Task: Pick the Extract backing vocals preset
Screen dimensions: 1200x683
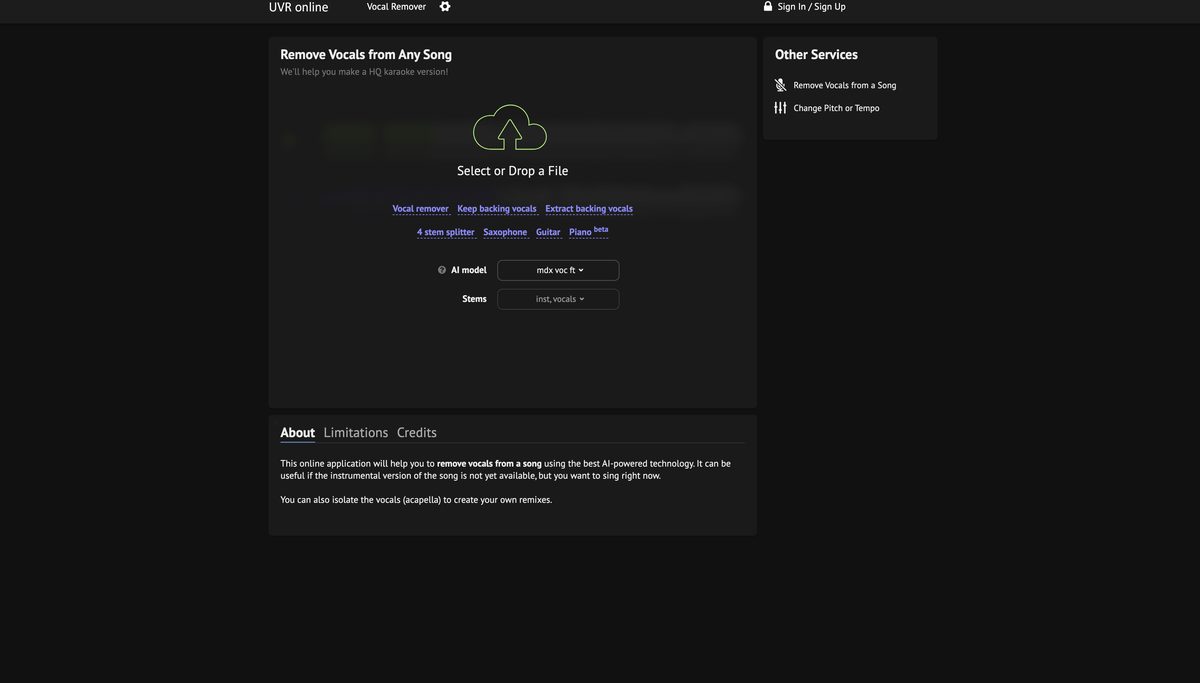Action: pyautogui.click(x=589, y=209)
